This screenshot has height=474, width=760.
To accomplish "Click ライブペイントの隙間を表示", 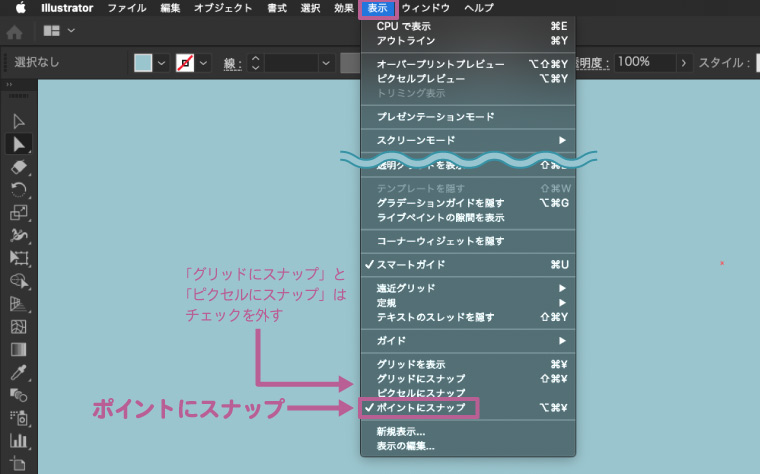I will pos(468,218).
